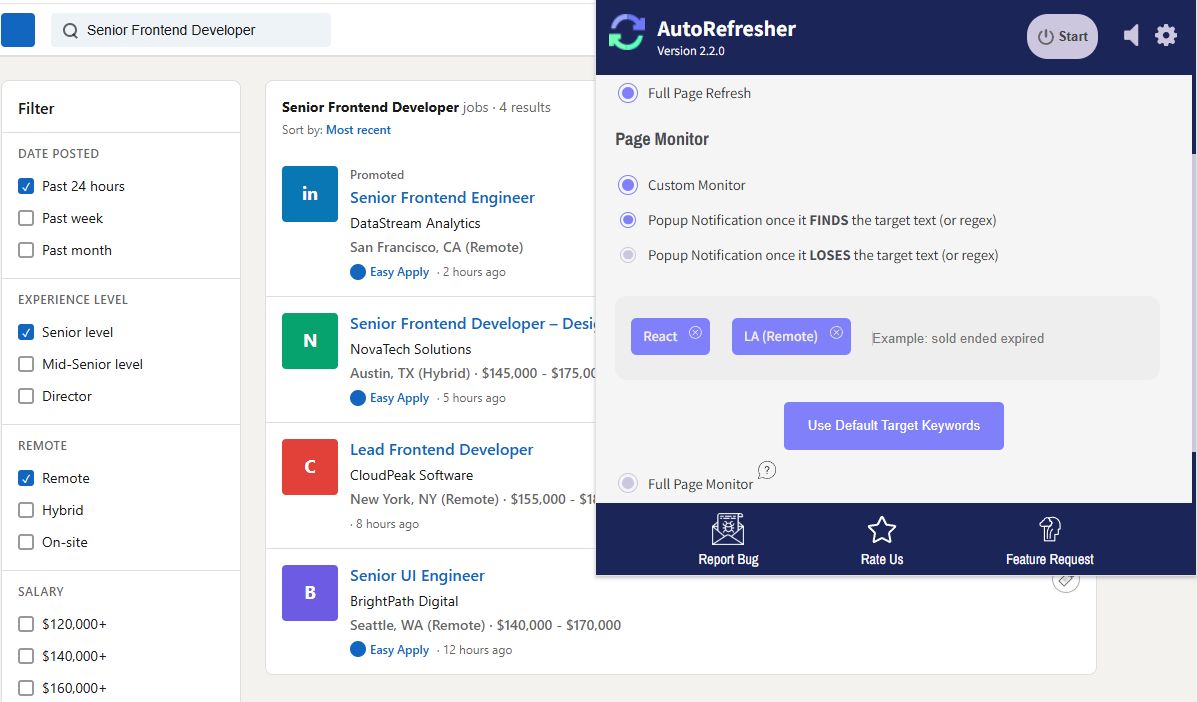Open CloudPeak Software C logo
This screenshot has height=702, width=1197.
[x=310, y=467]
